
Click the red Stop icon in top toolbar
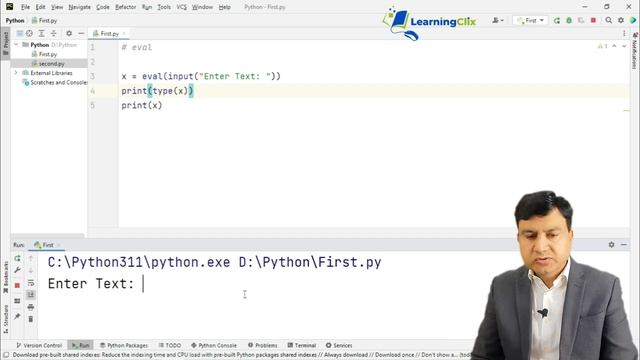593,20
